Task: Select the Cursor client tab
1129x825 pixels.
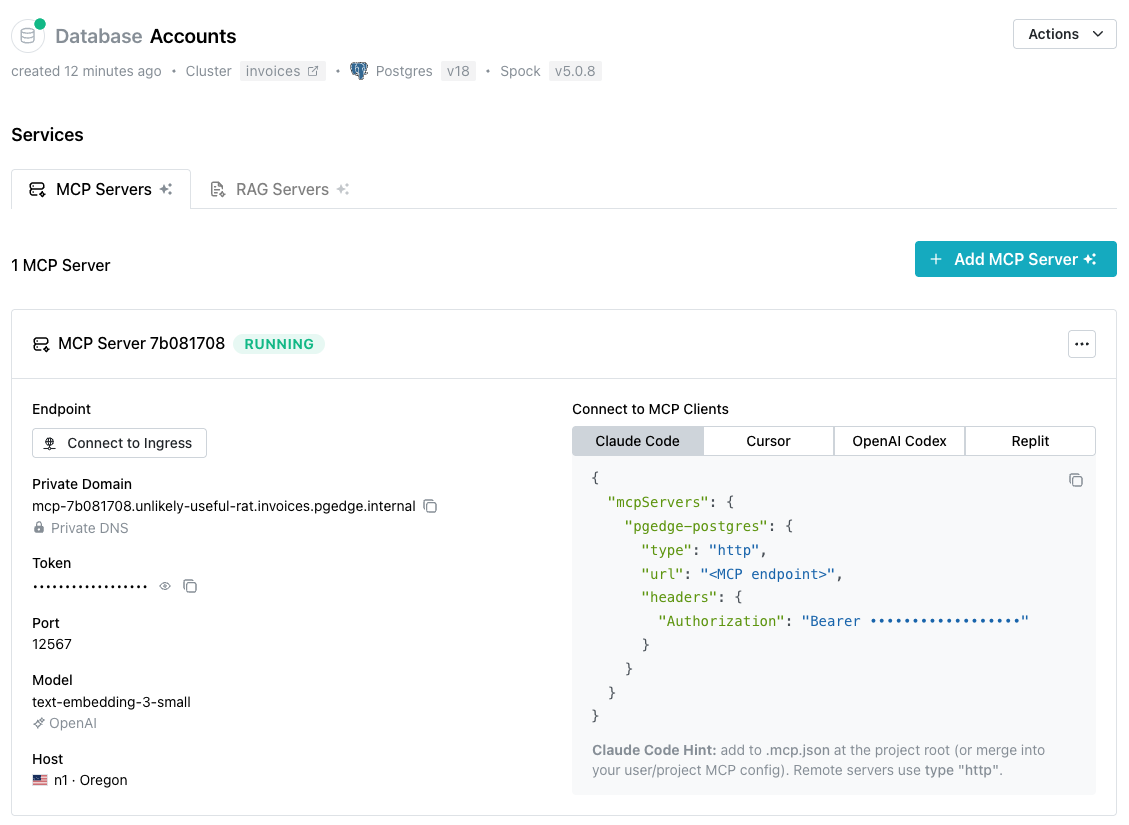Action: coord(768,441)
